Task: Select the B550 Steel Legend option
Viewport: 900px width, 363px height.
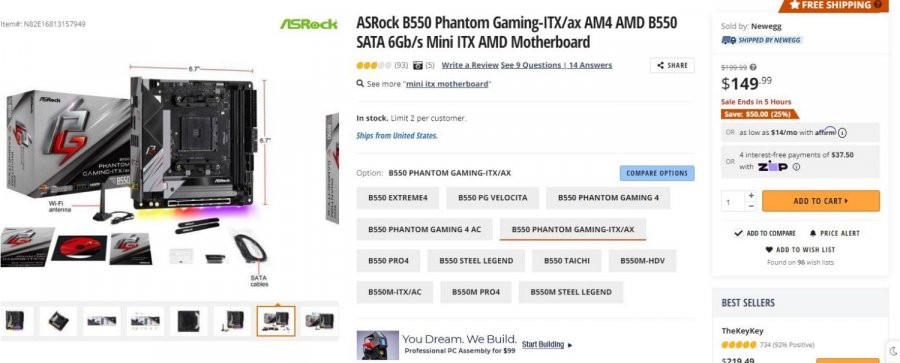Action: (476, 261)
